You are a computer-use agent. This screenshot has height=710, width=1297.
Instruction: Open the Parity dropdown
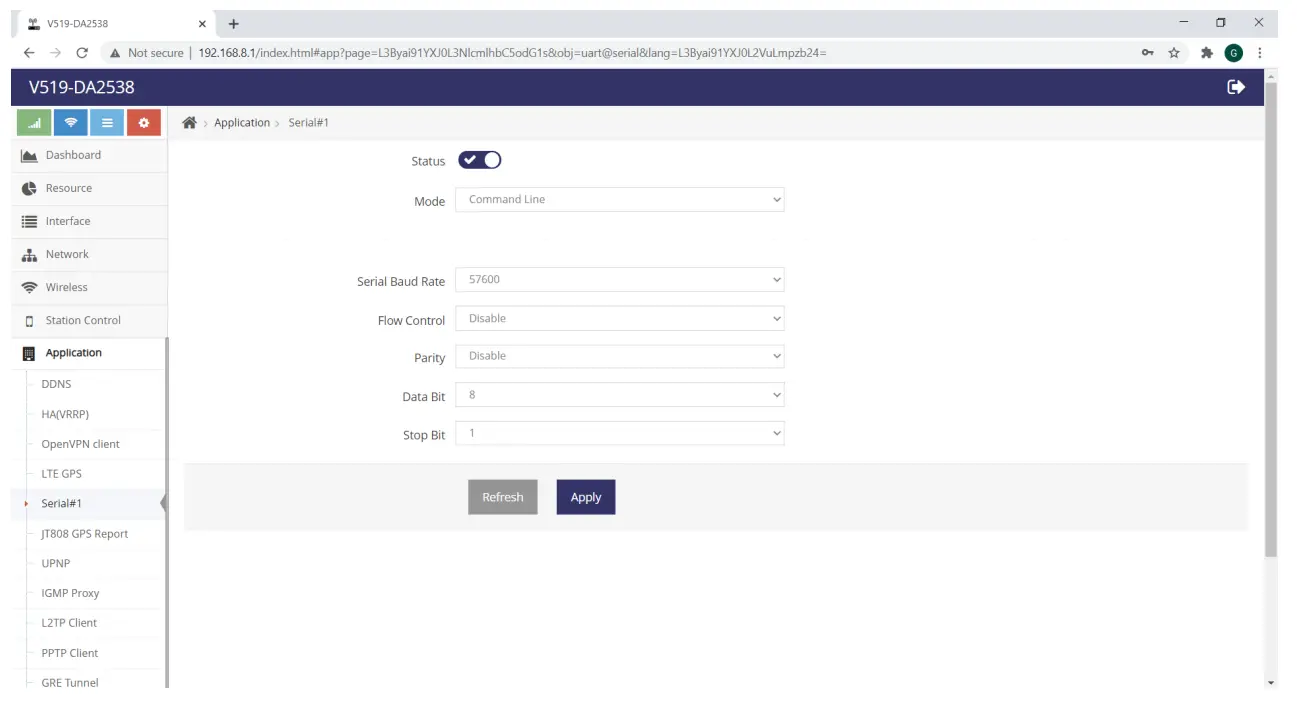620,356
